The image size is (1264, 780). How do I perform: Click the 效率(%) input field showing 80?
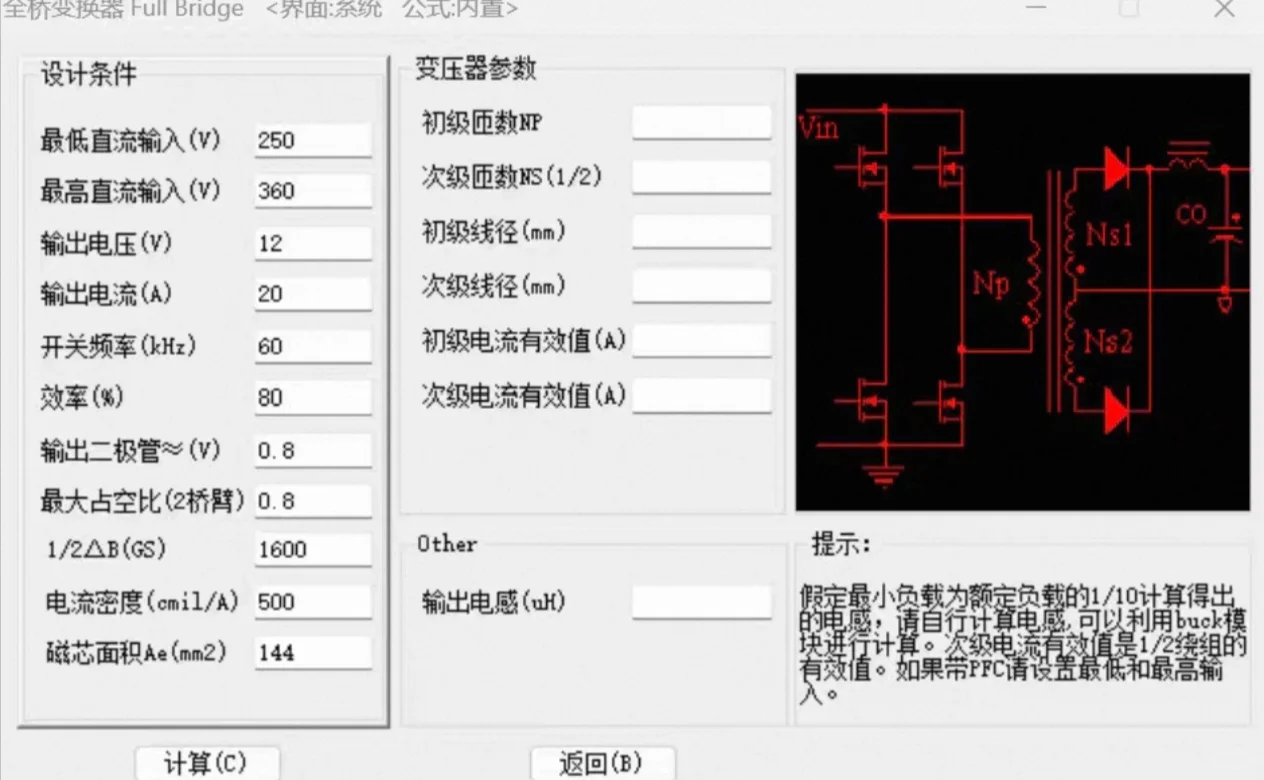click(x=312, y=397)
